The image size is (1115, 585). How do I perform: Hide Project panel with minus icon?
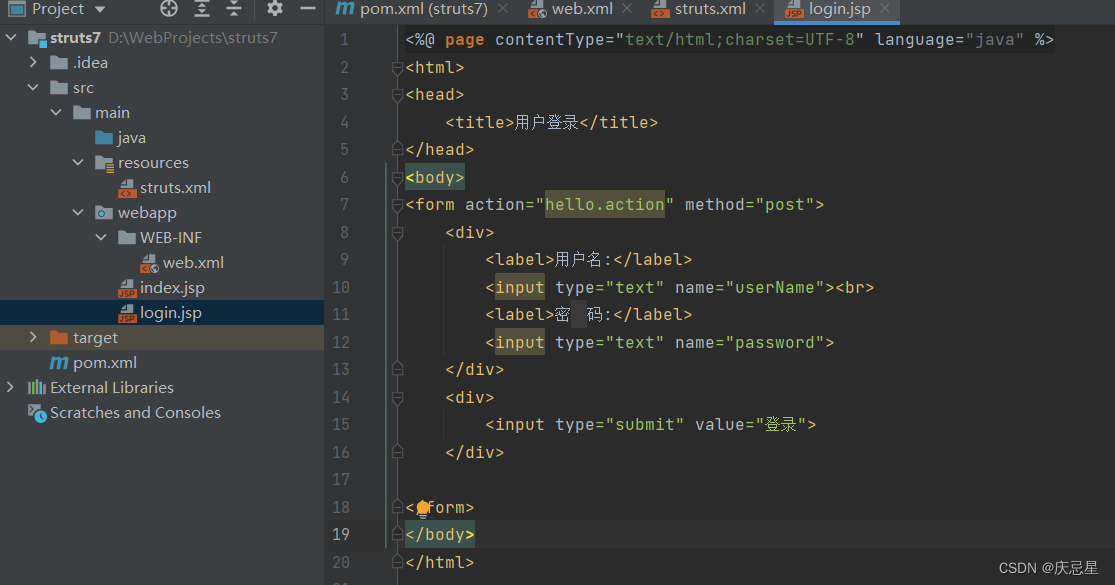click(x=306, y=9)
